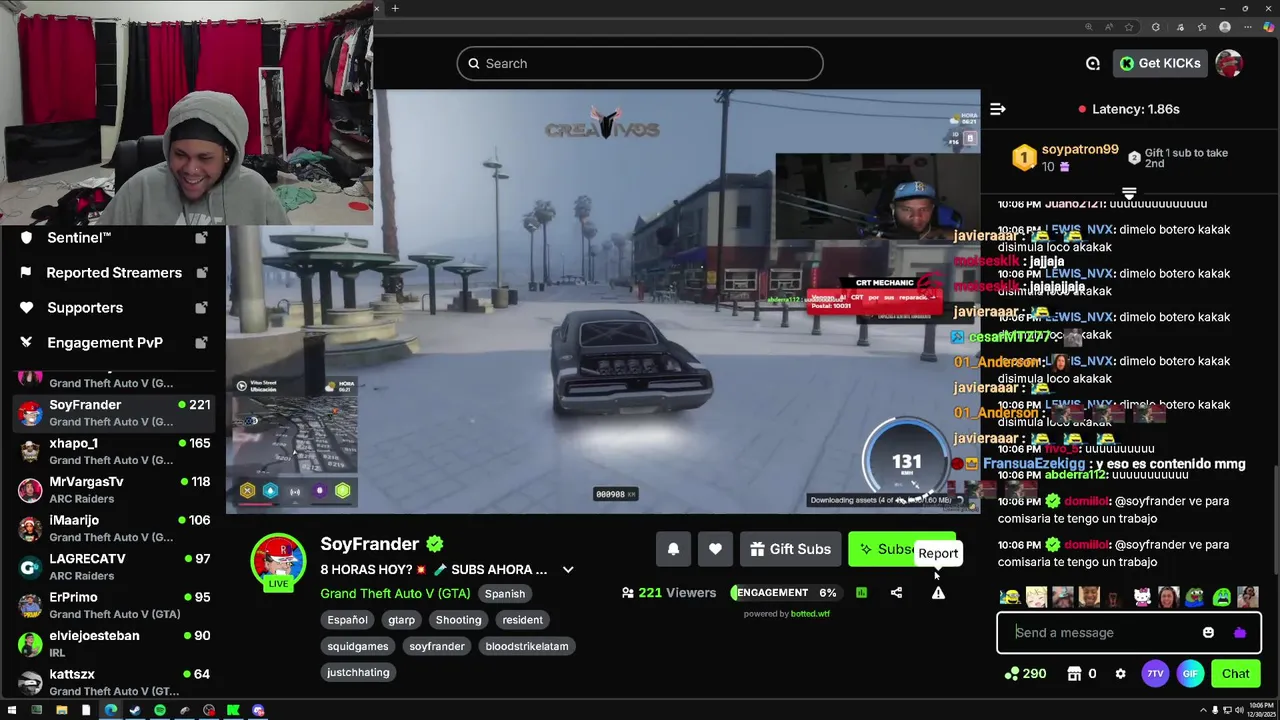Click the 290 channel points balance
Screen dimensions: 1280x720
pos(1026,674)
